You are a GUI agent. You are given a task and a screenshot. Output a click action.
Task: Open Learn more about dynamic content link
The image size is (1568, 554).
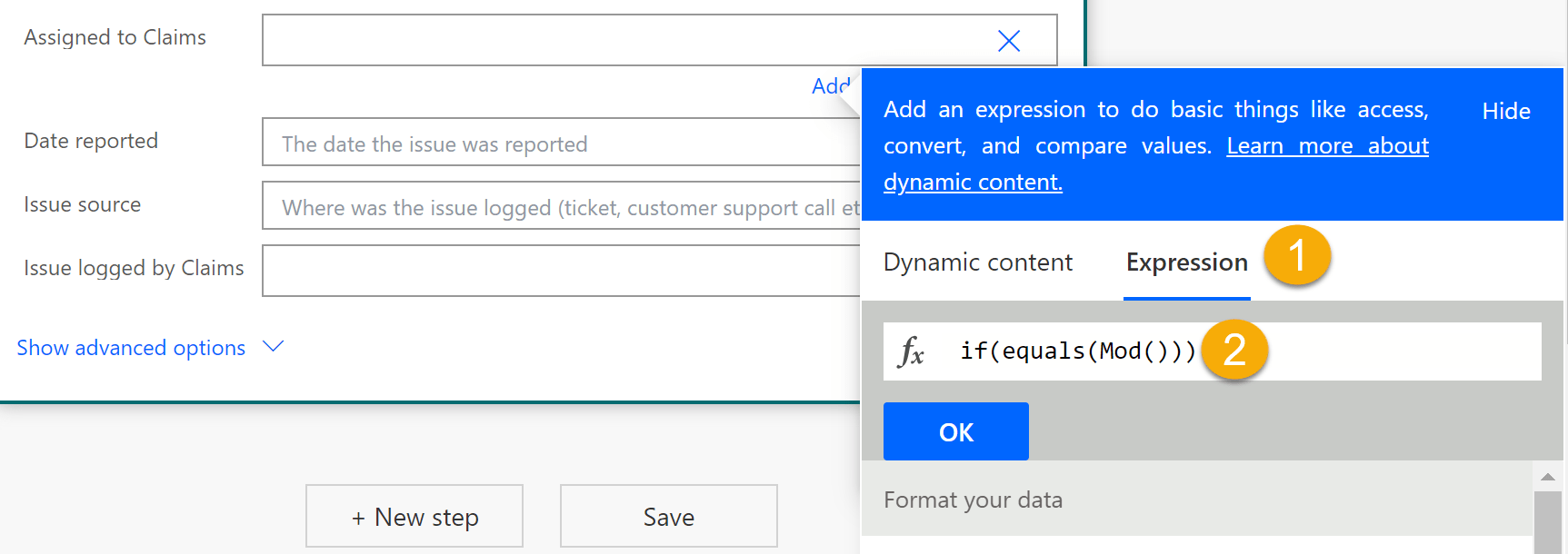(1327, 147)
